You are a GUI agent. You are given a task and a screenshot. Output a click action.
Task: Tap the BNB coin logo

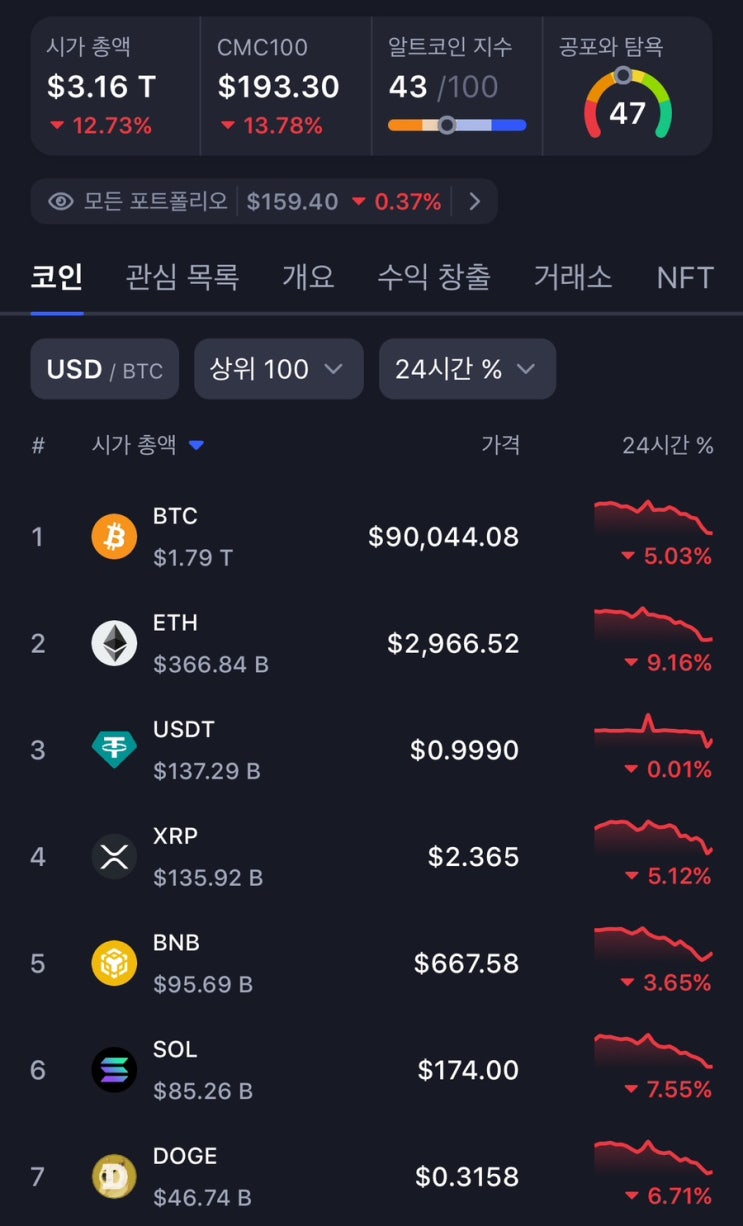click(x=114, y=963)
